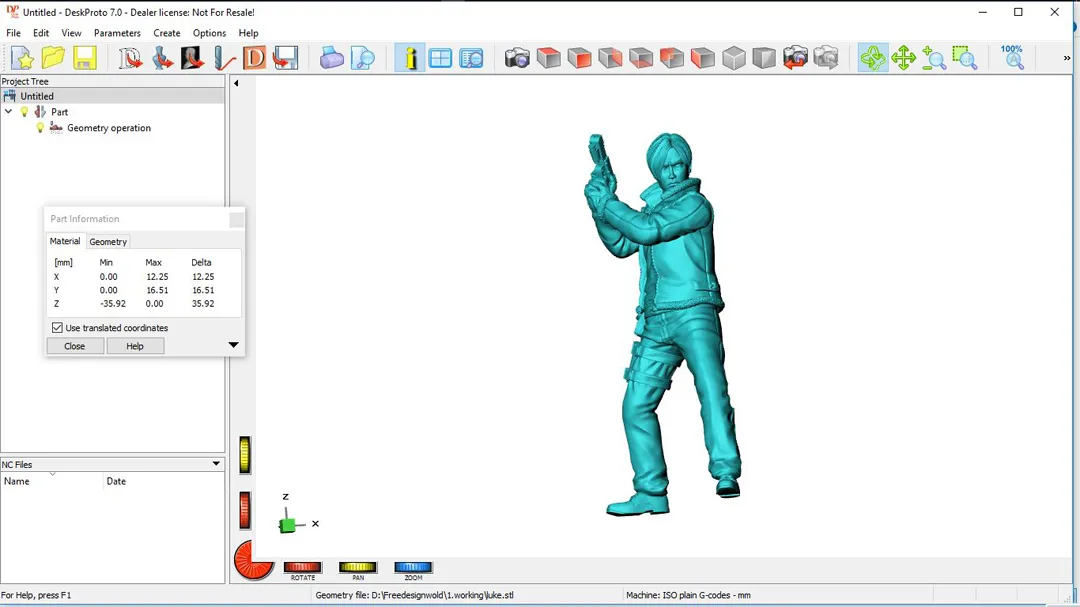Print using the purple printer icon
Screen dimensions: 1080x607
pyautogui.click(x=331, y=58)
